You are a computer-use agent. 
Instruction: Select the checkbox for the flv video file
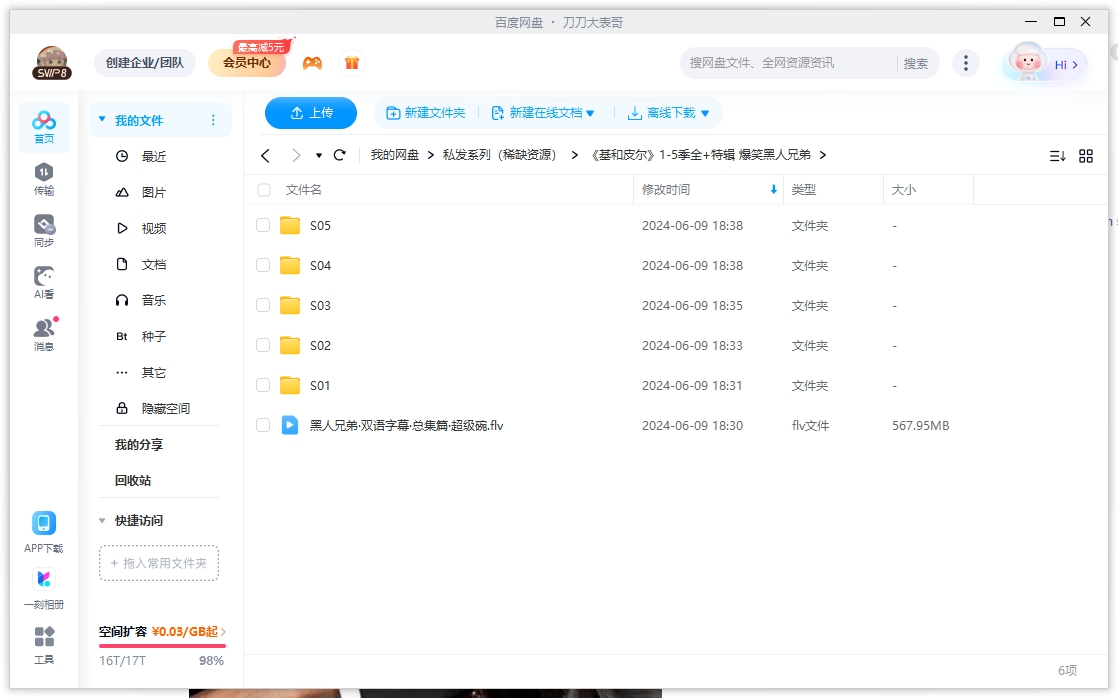coord(262,425)
